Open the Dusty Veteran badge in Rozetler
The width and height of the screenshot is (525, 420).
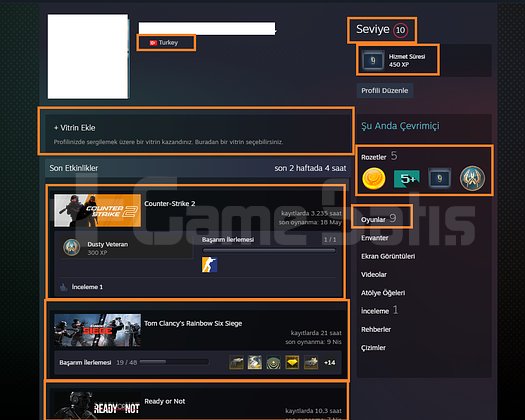(x=472, y=179)
